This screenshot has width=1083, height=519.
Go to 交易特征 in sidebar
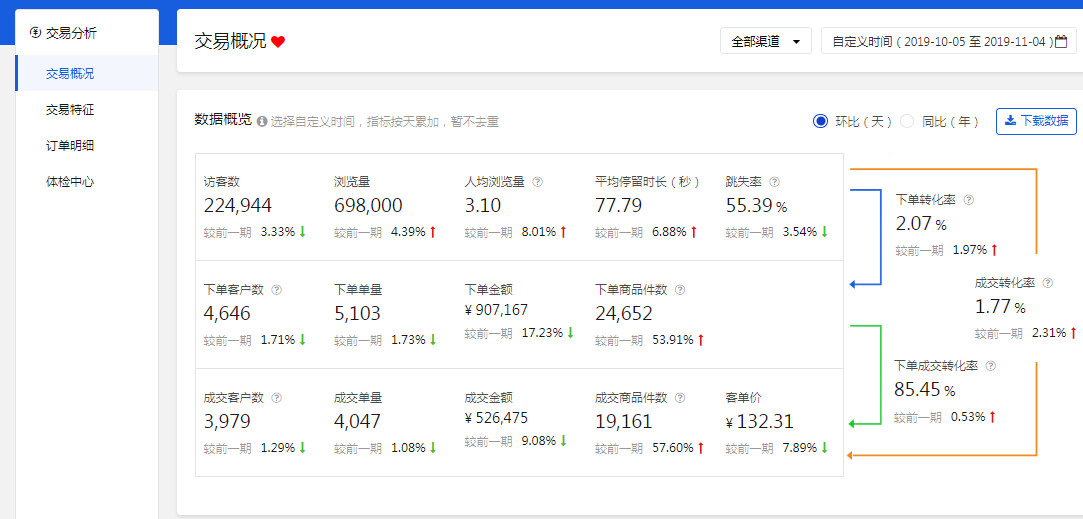[70, 110]
